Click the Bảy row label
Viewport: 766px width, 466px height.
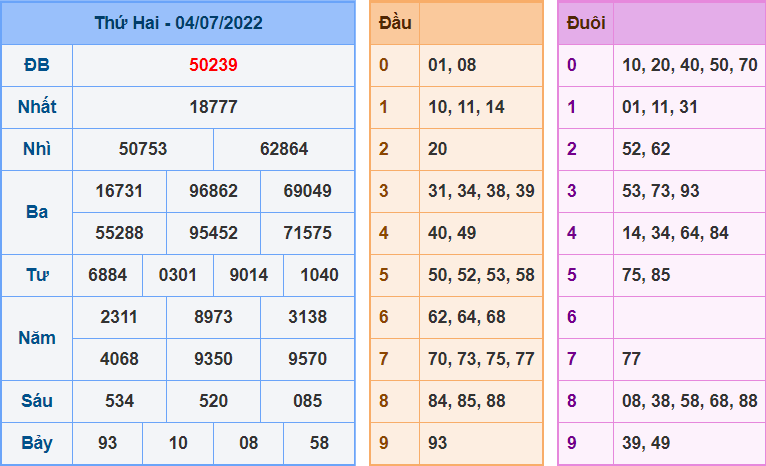click(37, 443)
